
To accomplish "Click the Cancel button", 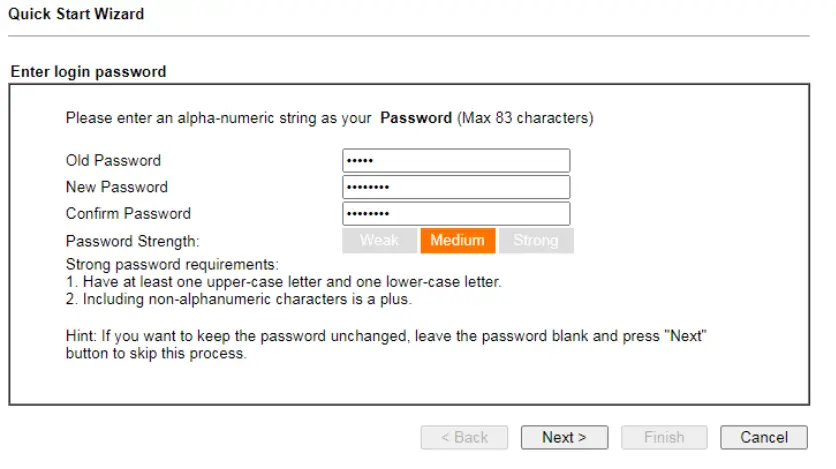I will tap(764, 437).
